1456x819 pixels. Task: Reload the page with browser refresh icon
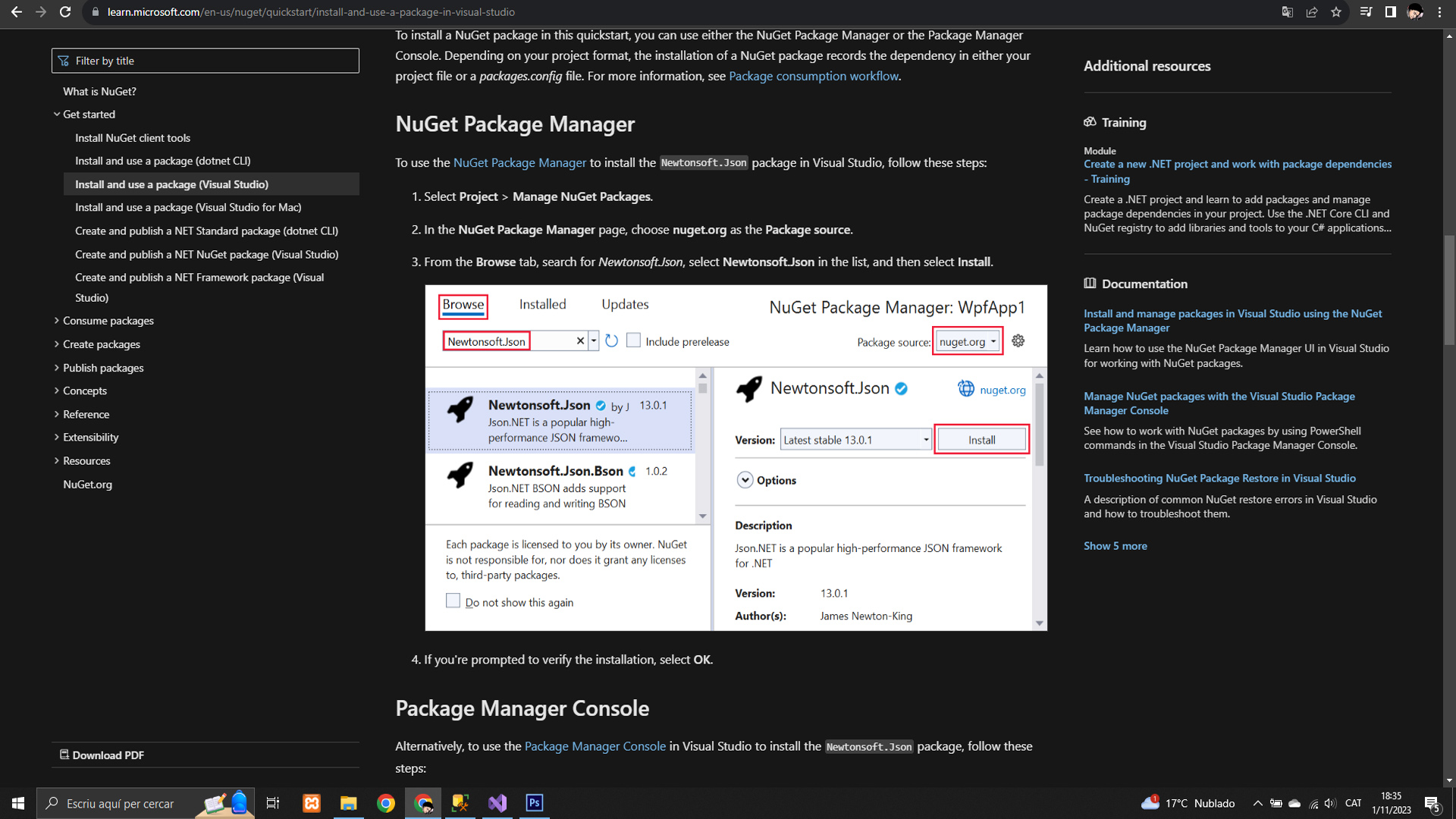tap(65, 12)
